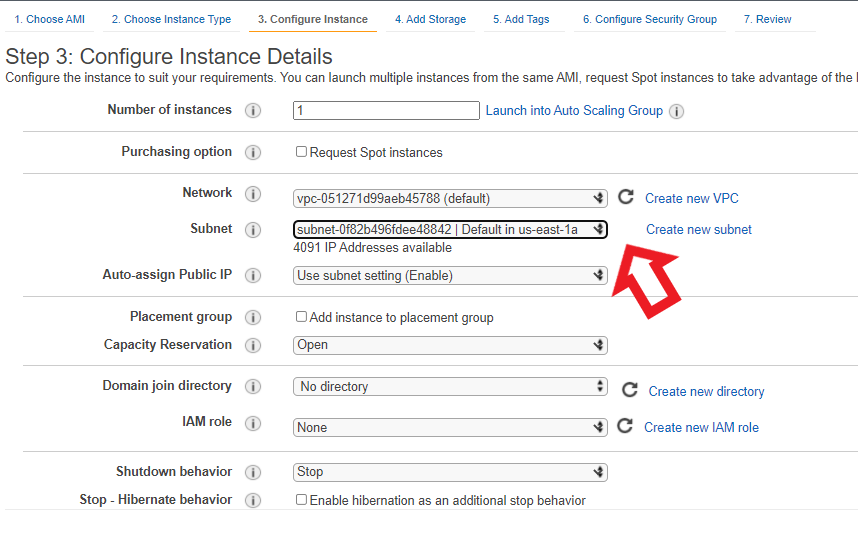This screenshot has width=858, height=547.
Task: Open the Capacity Reservation dropdown
Action: (450, 345)
